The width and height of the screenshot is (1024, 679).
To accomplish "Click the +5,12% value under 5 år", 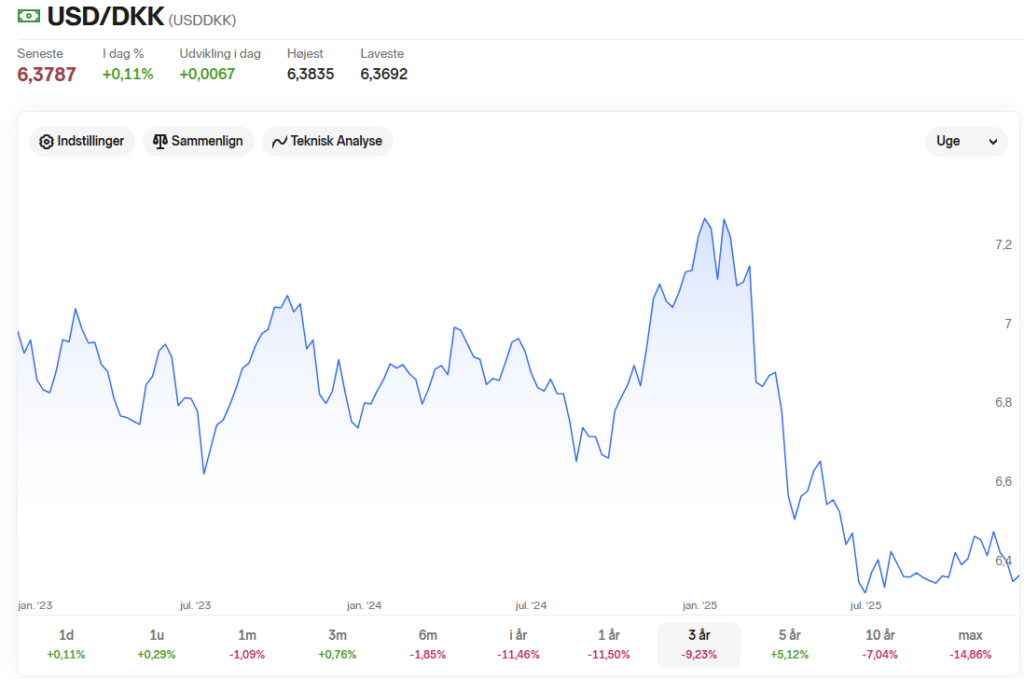I will click(x=790, y=654).
